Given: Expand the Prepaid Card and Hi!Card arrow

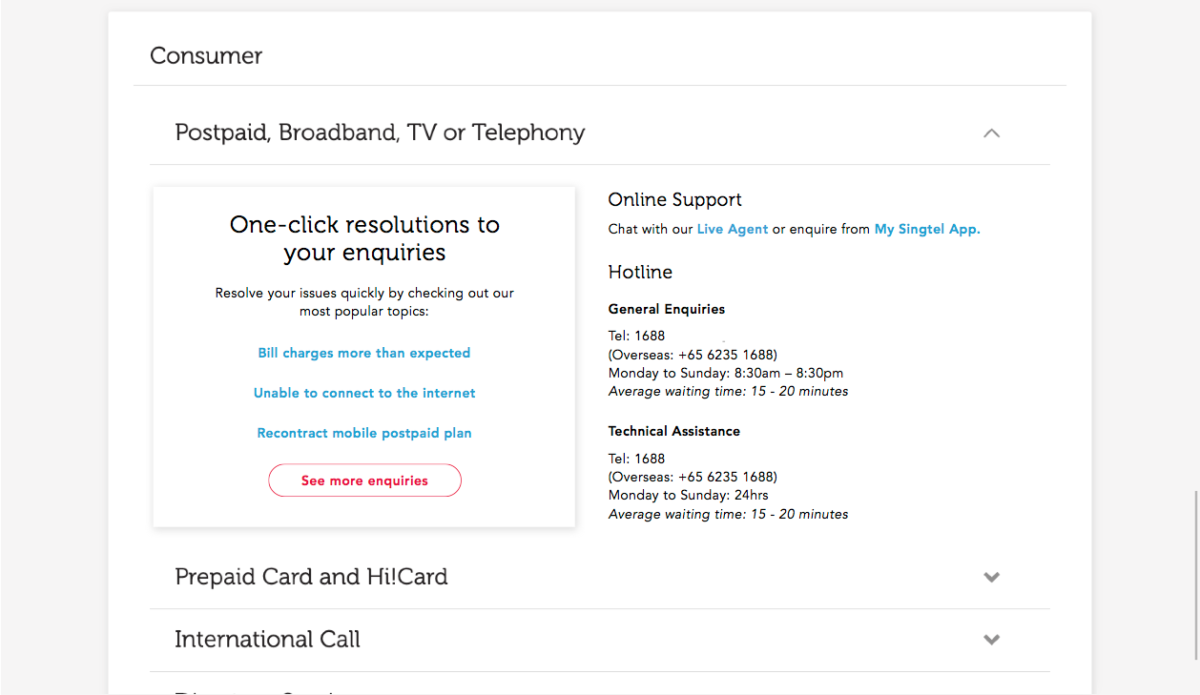Looking at the screenshot, I should point(991,577).
